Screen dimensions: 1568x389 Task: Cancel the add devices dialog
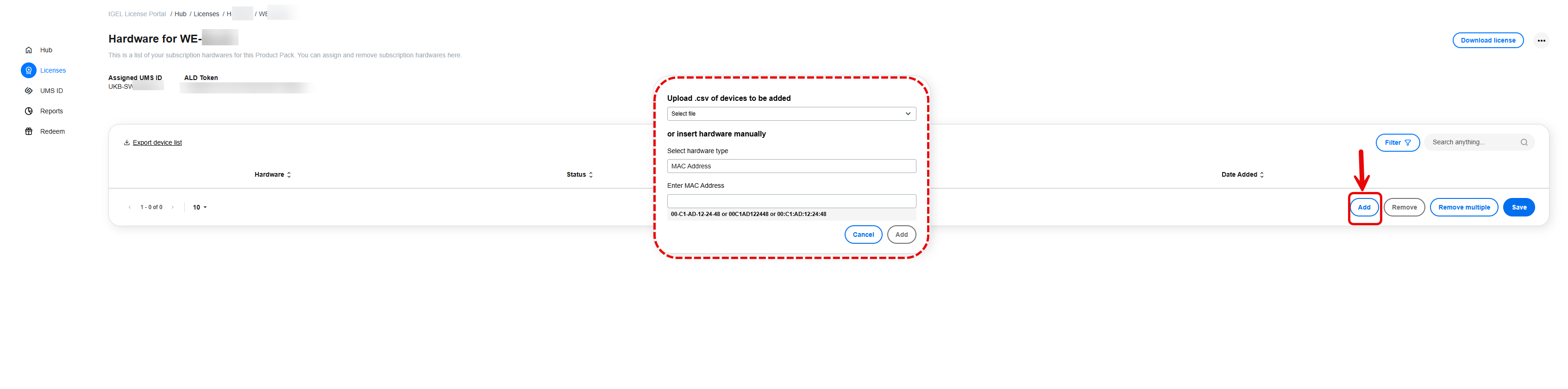pos(863,235)
